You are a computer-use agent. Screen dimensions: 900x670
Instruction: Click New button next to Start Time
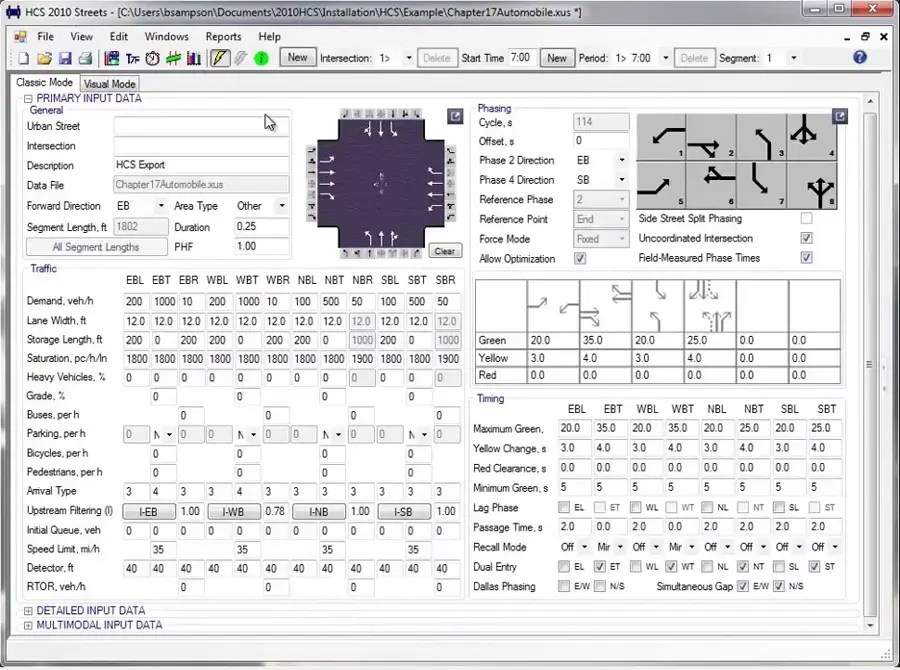pyautogui.click(x=557, y=58)
